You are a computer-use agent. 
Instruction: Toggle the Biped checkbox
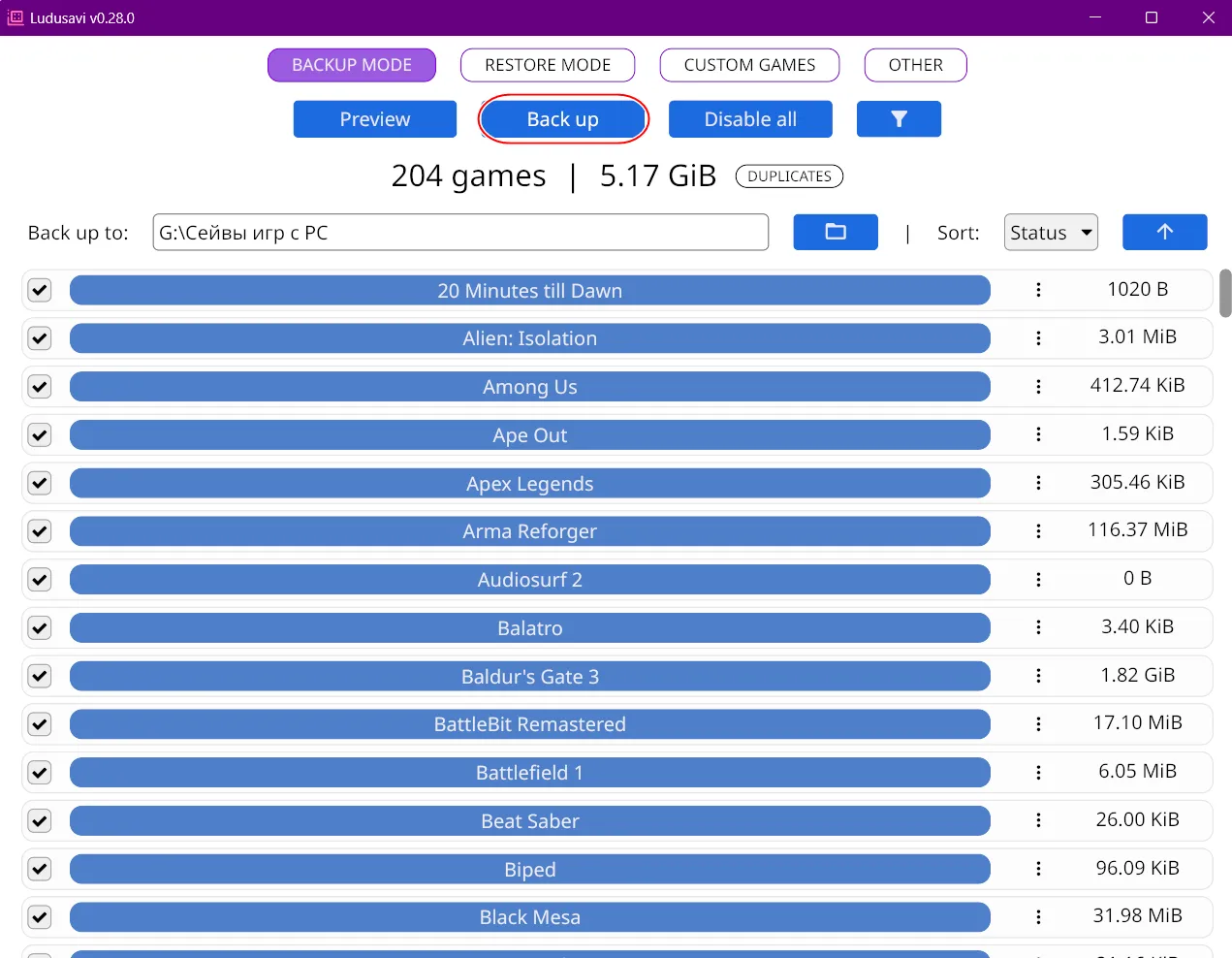click(x=40, y=869)
